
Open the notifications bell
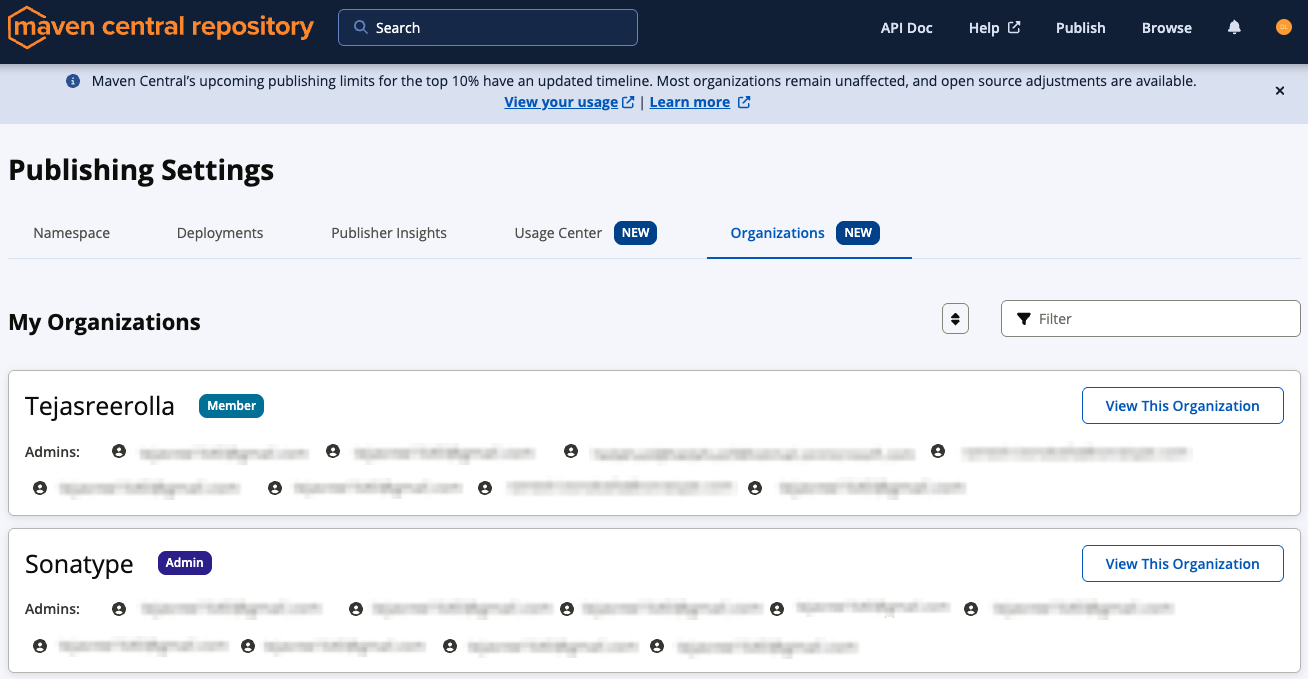pos(1234,27)
